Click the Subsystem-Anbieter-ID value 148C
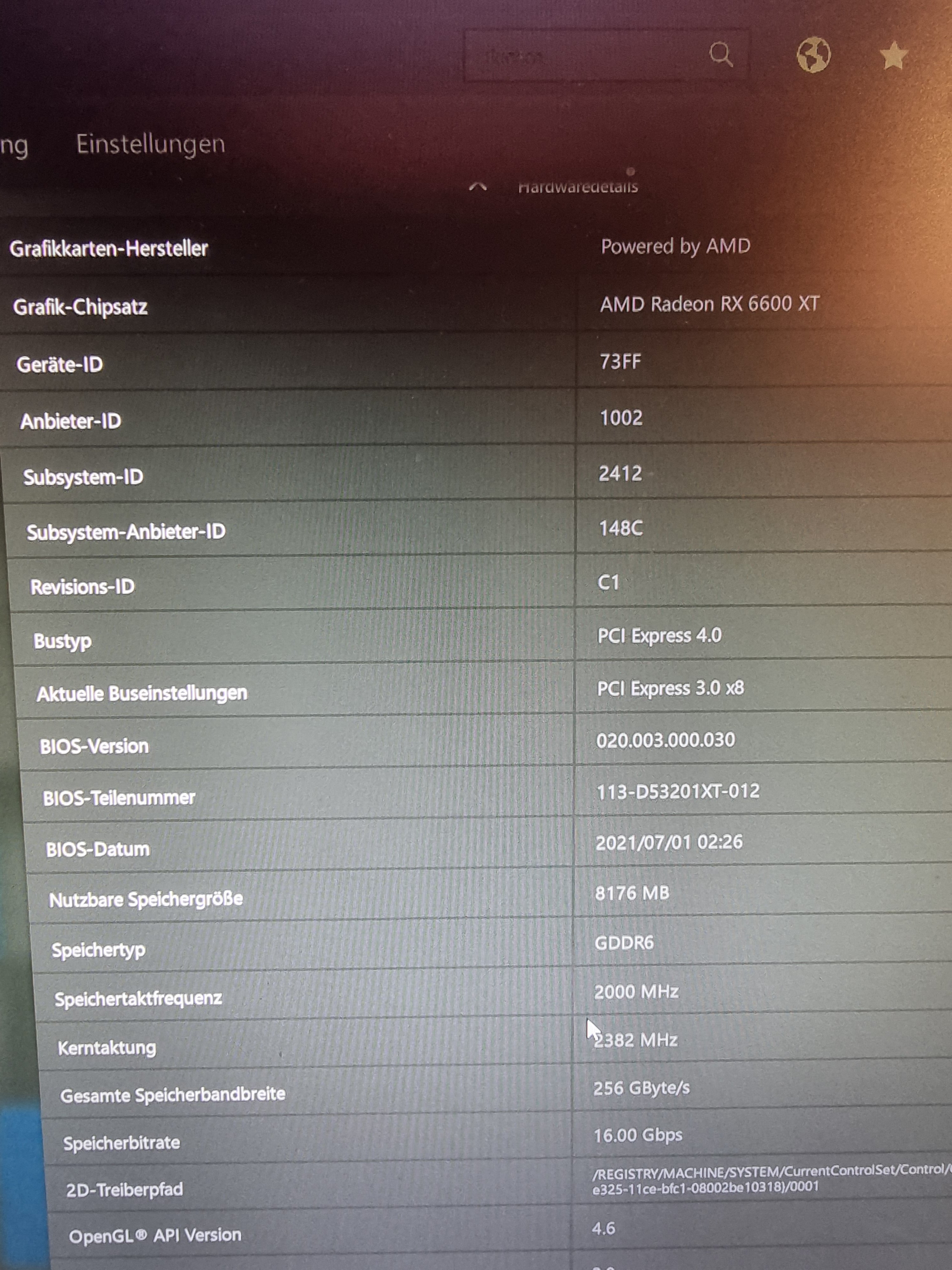 (620, 528)
